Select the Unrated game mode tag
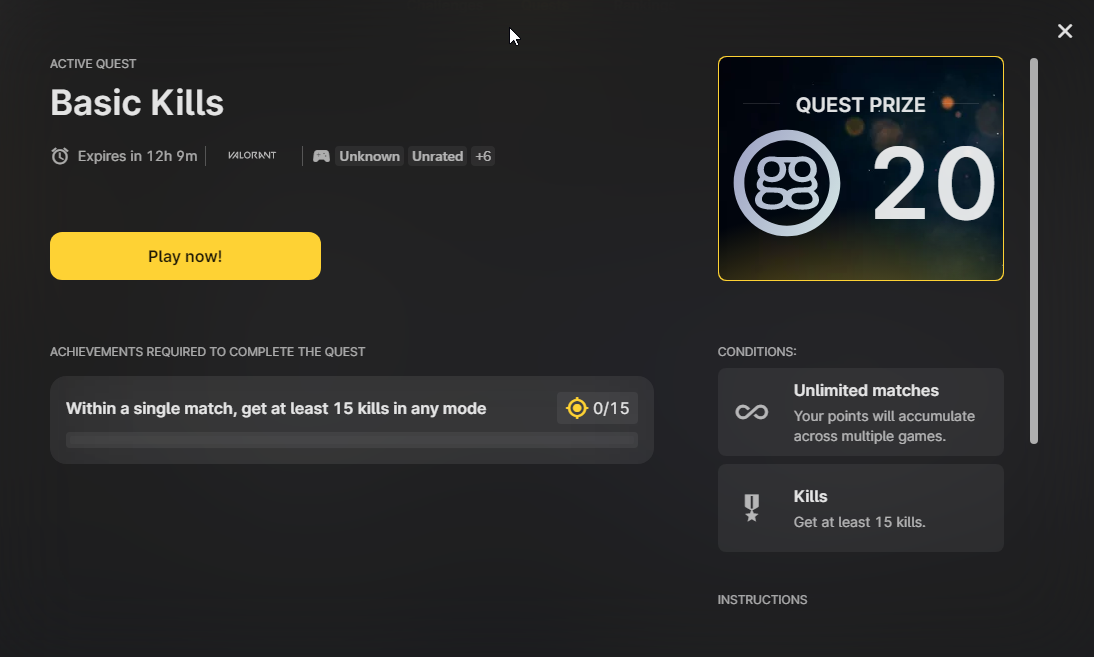1094x657 pixels. point(437,156)
